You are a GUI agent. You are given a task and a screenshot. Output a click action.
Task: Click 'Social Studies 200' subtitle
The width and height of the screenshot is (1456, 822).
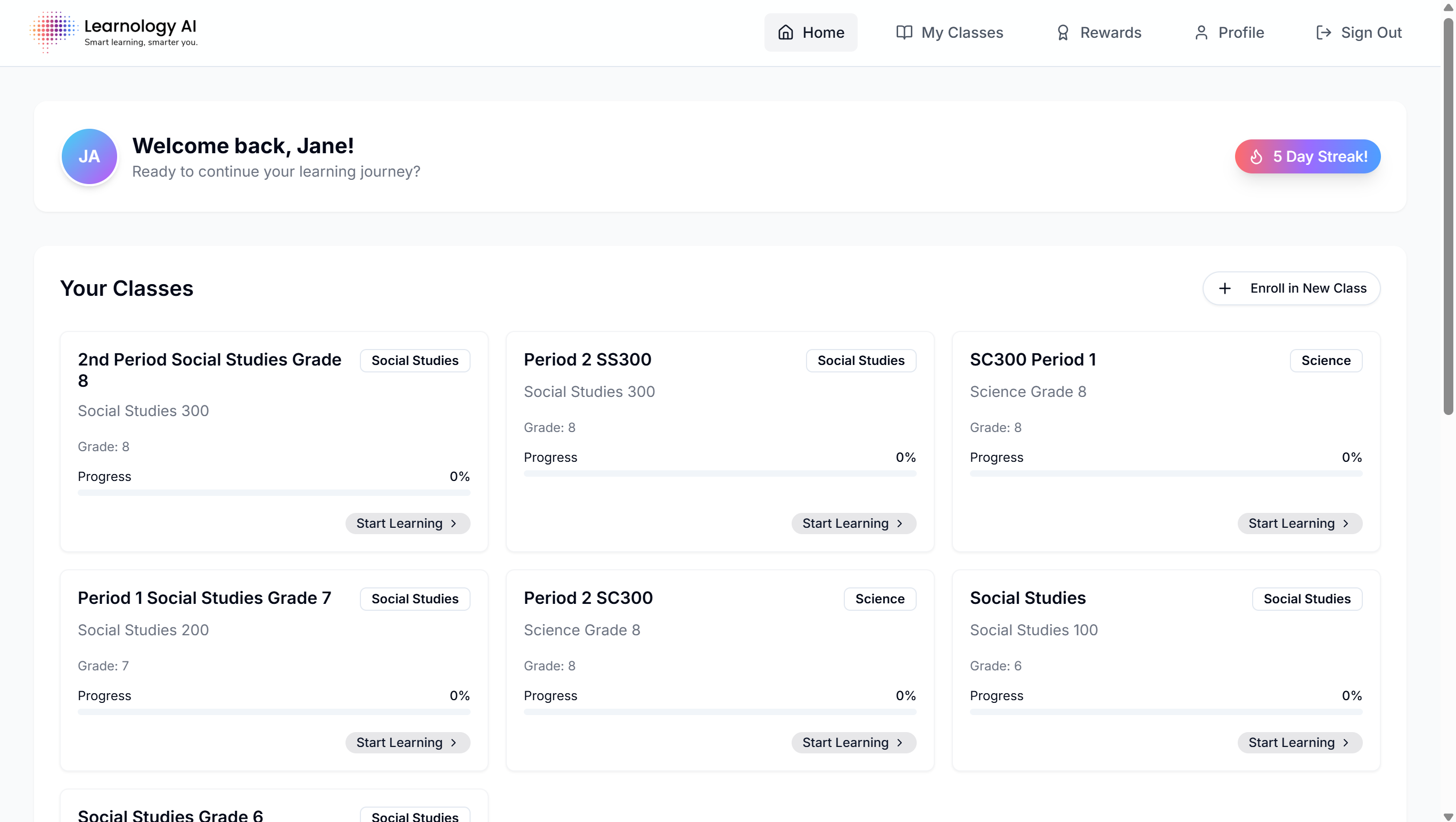point(143,630)
